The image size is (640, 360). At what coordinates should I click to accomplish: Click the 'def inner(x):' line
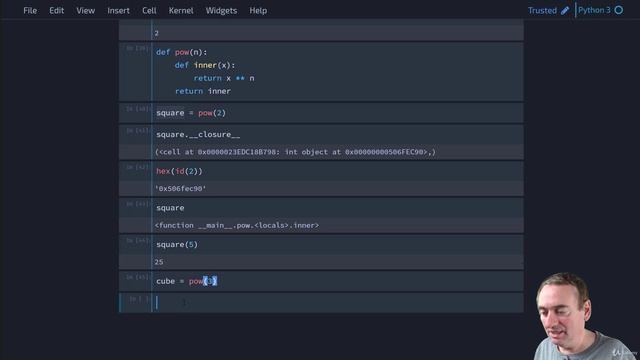point(205,65)
